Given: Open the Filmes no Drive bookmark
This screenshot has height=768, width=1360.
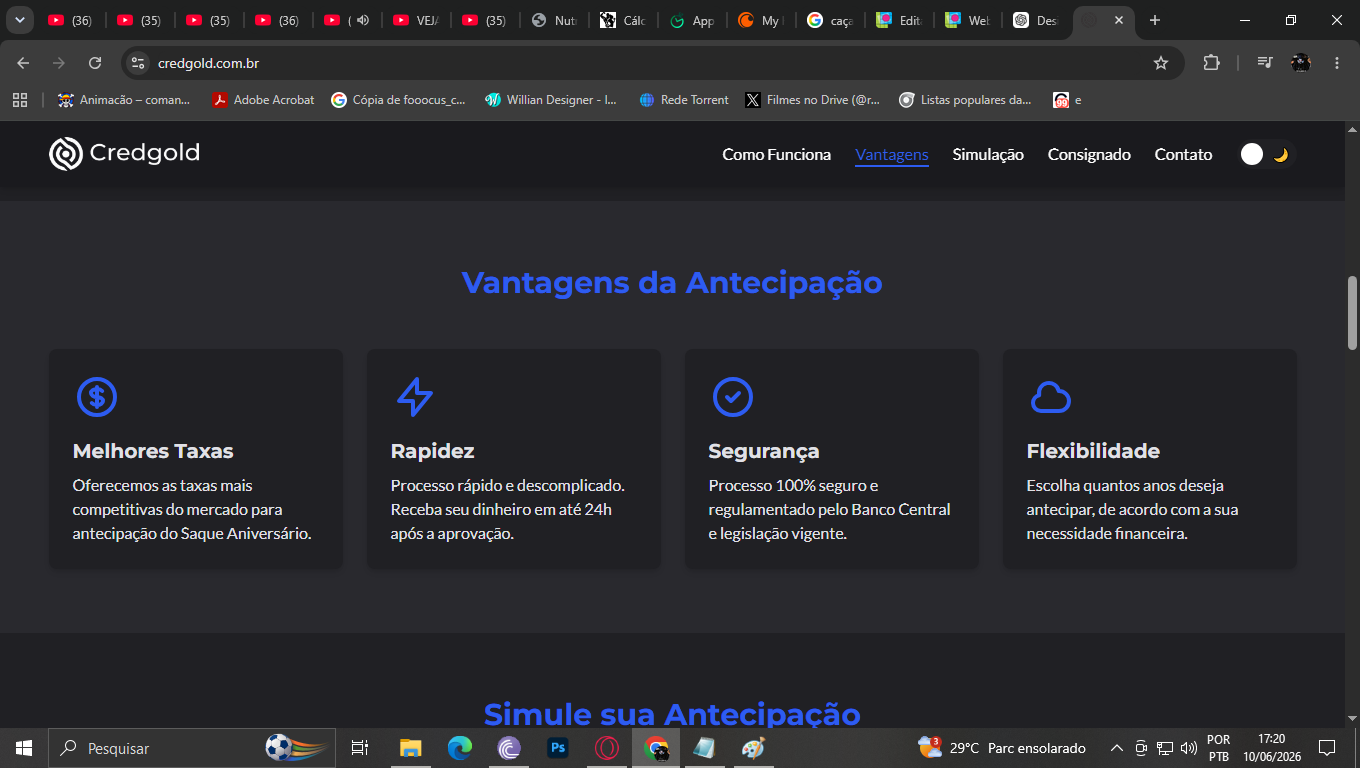Looking at the screenshot, I should coord(812,100).
